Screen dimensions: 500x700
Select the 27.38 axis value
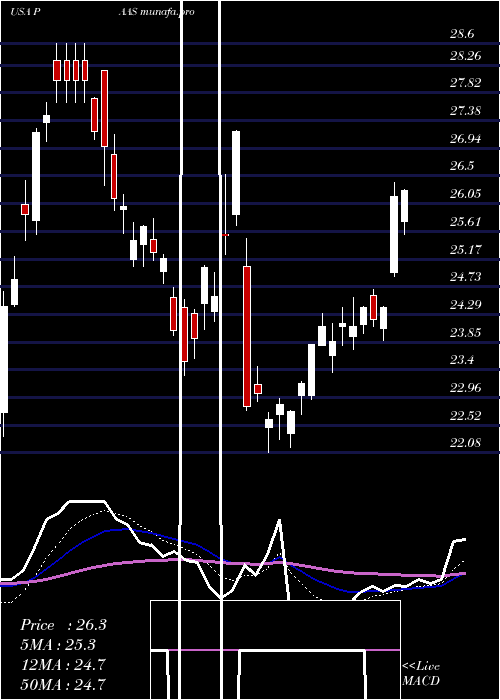[465, 110]
